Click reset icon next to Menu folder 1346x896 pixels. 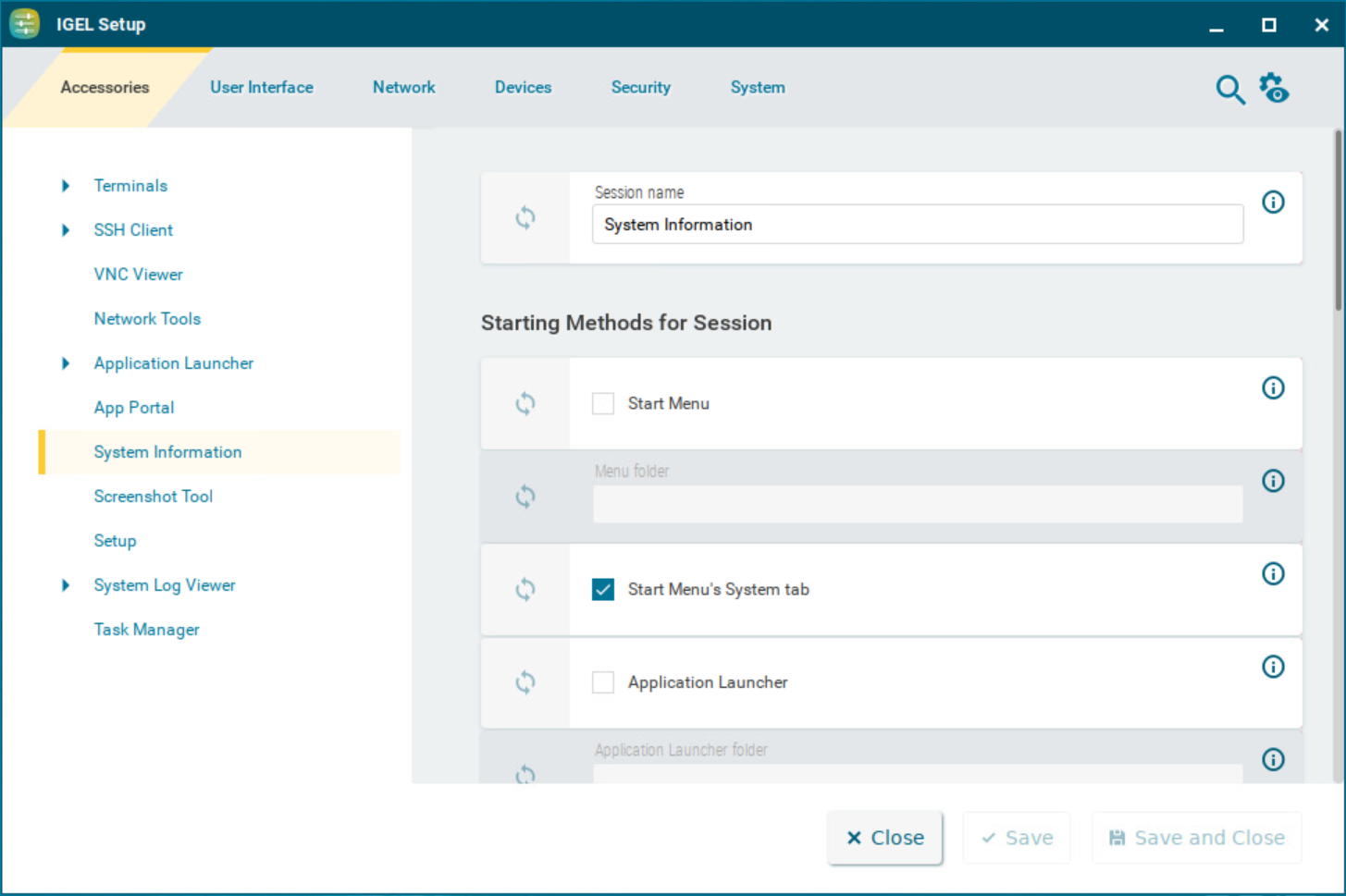click(525, 497)
